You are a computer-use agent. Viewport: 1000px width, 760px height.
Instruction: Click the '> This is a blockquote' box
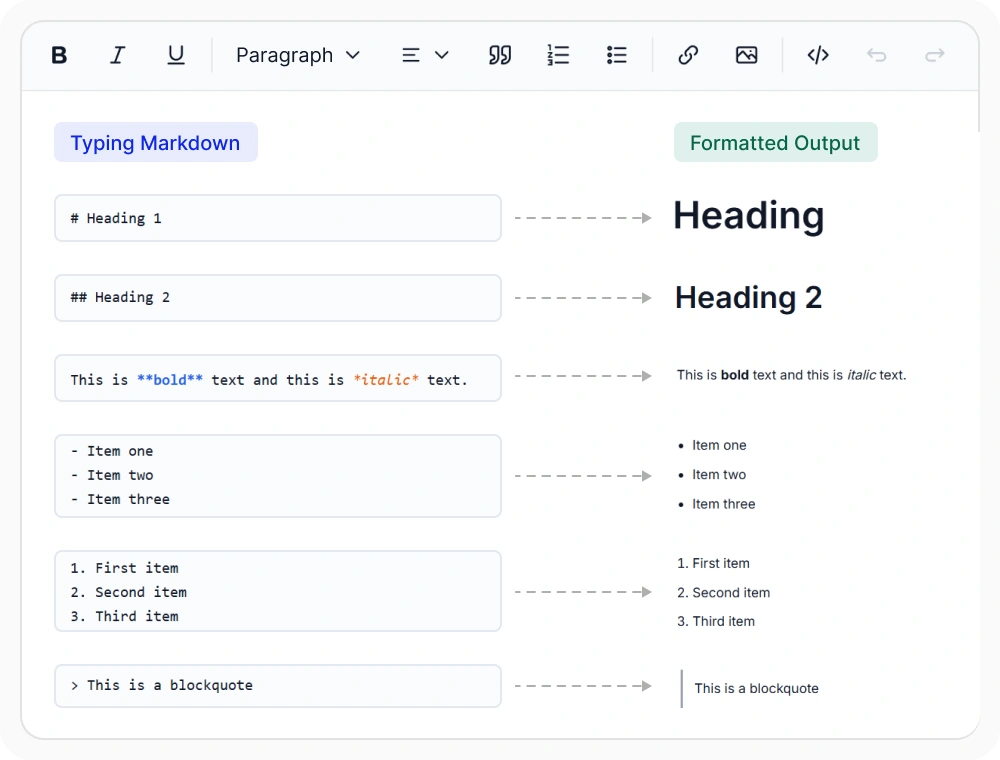[278, 686]
